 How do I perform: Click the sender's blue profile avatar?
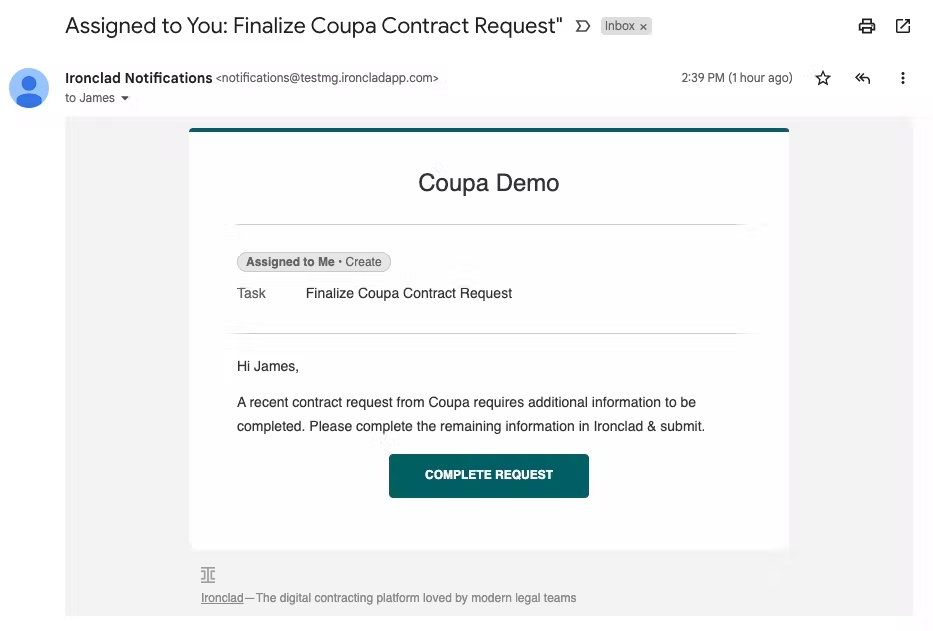coord(29,88)
